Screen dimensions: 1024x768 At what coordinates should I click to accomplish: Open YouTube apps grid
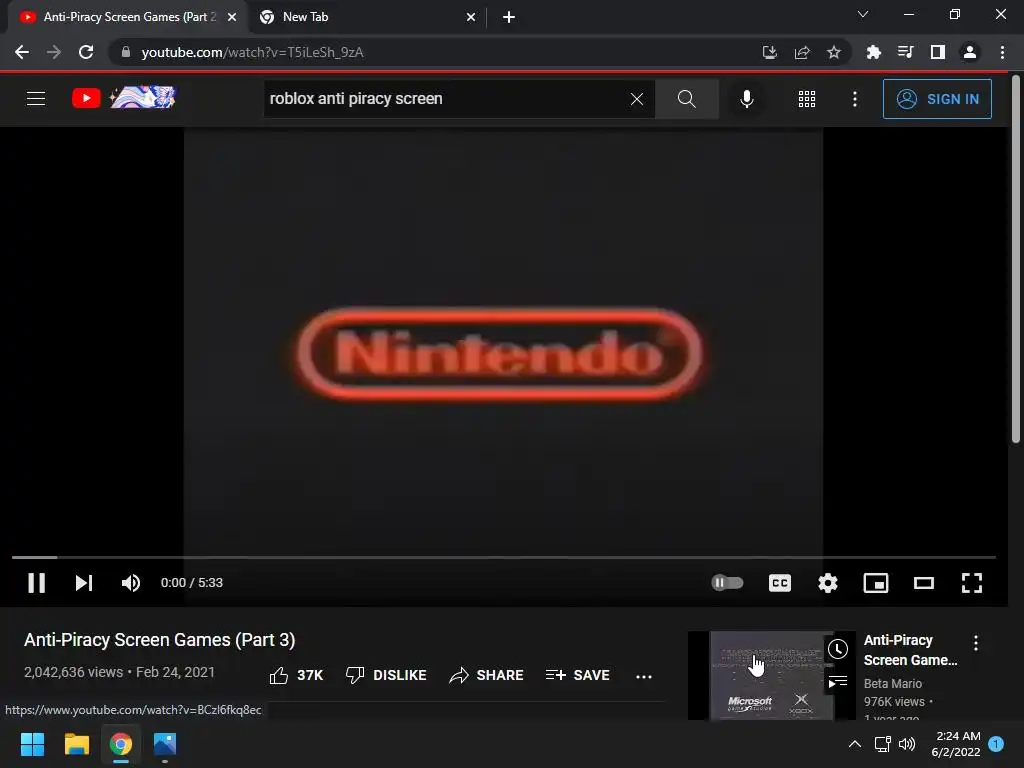(x=807, y=99)
